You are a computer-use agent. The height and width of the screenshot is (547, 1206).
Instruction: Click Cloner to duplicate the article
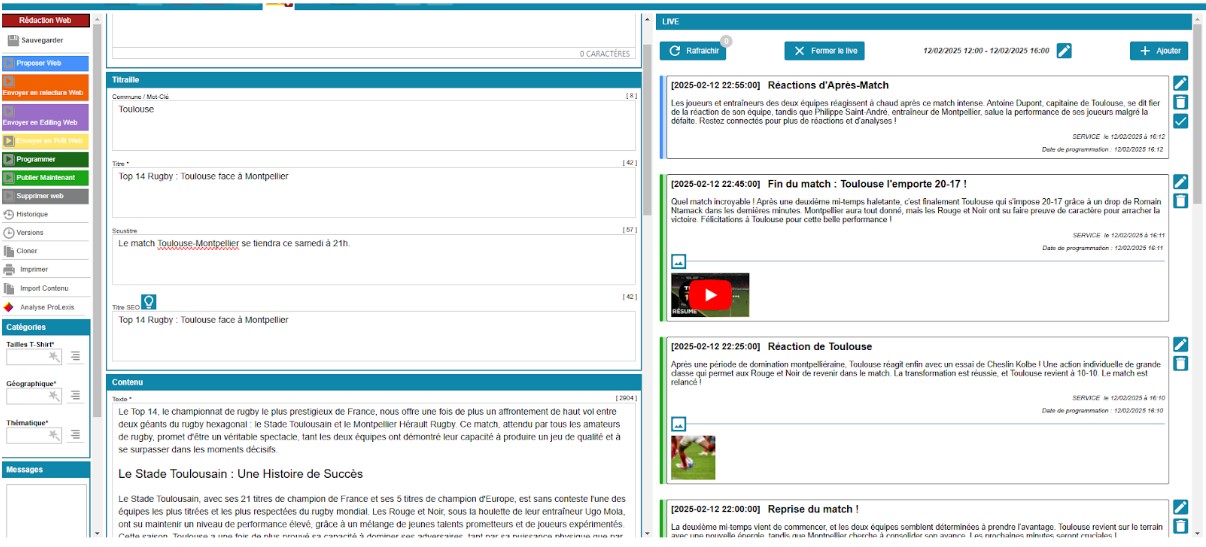tap(27, 251)
